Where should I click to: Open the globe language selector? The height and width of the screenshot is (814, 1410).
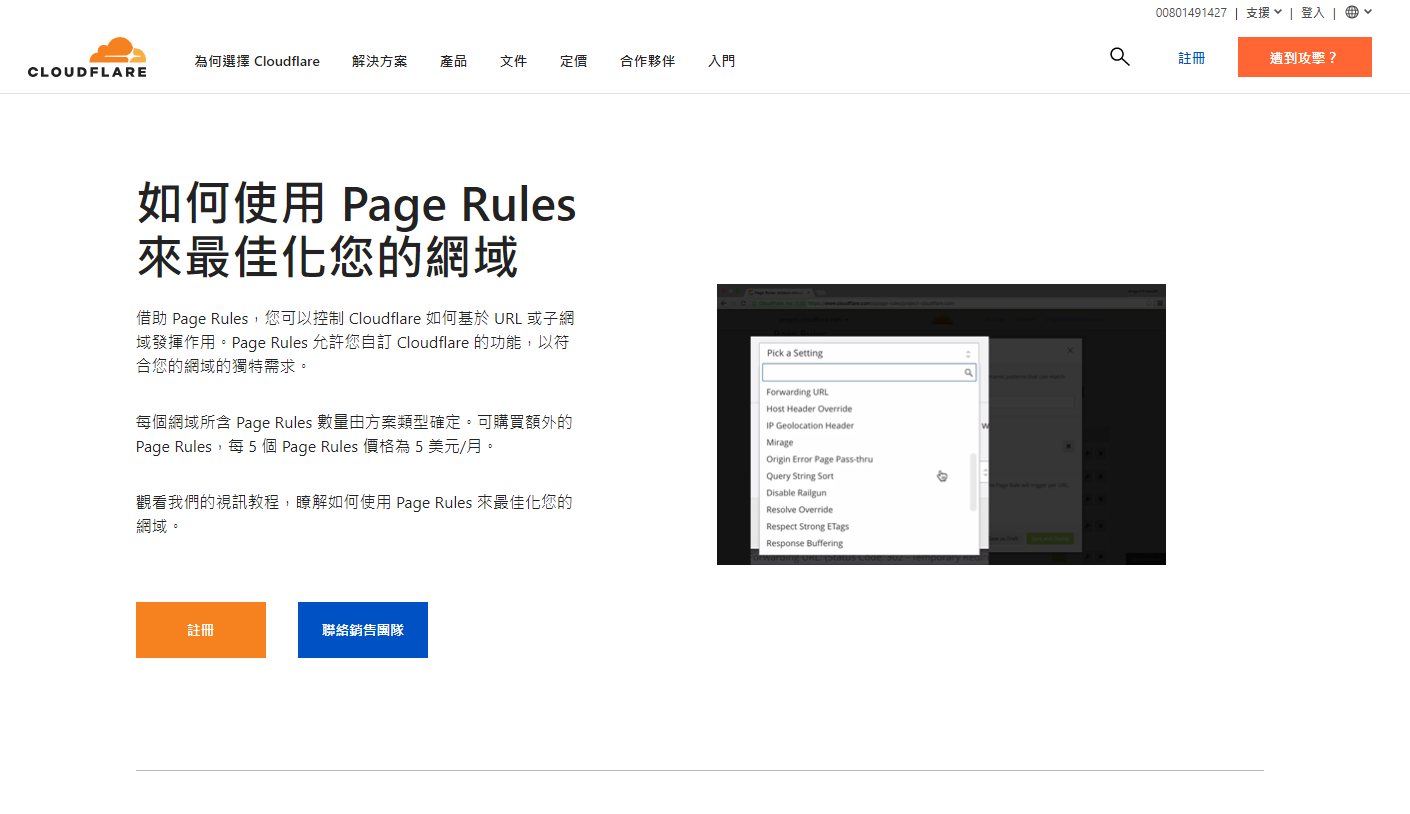click(1358, 12)
